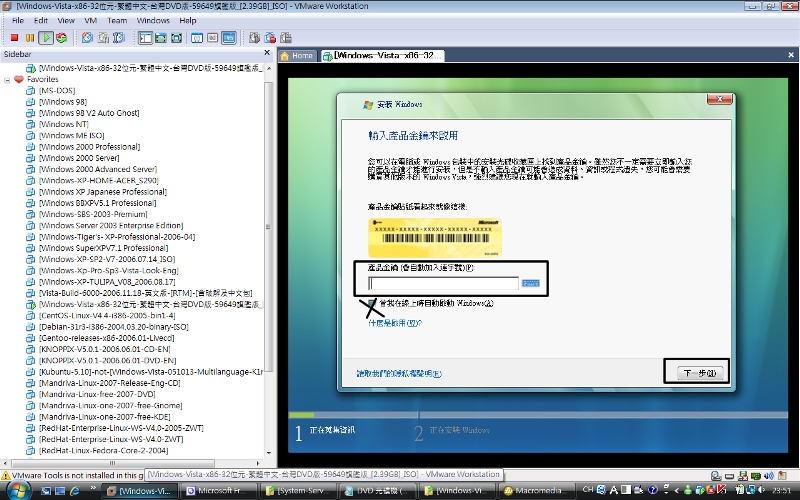Select [Debian-31r3-i386-2004.03.20-binary-ISO] VM
Viewport: 800px width, 500px height.
(x=114, y=327)
